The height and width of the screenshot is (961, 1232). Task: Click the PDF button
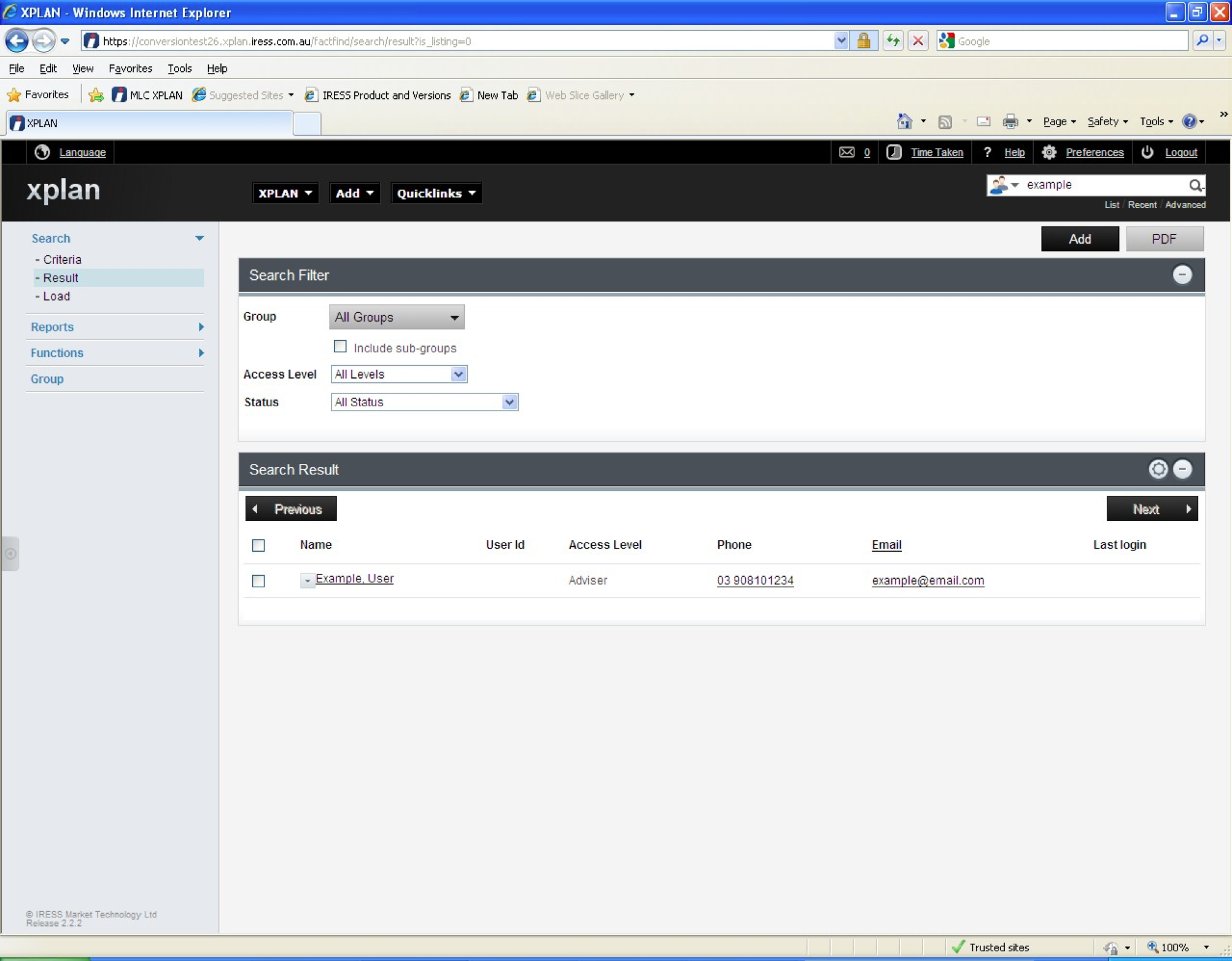(x=1164, y=239)
